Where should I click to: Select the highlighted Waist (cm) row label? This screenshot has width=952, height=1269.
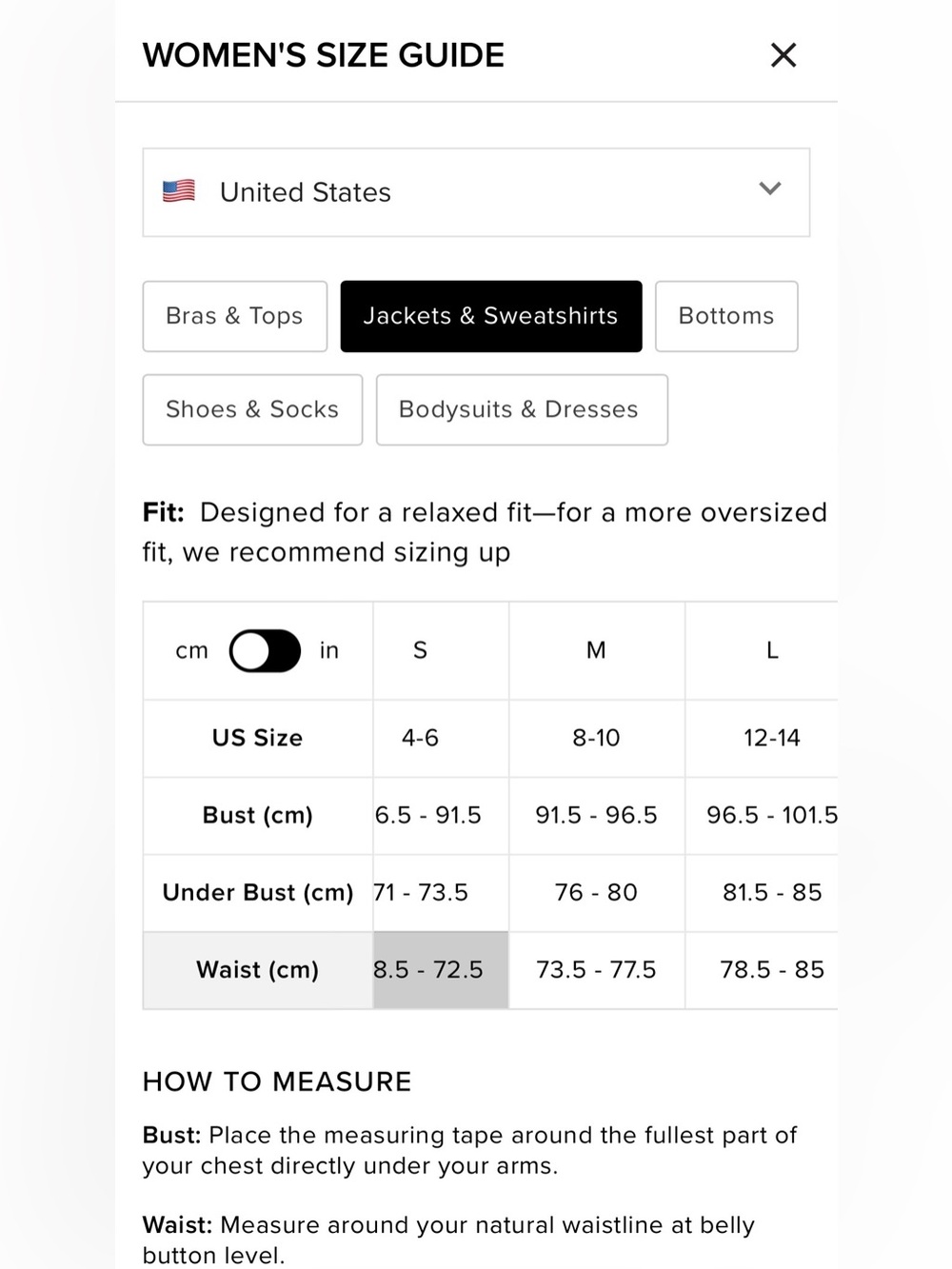coord(258,970)
